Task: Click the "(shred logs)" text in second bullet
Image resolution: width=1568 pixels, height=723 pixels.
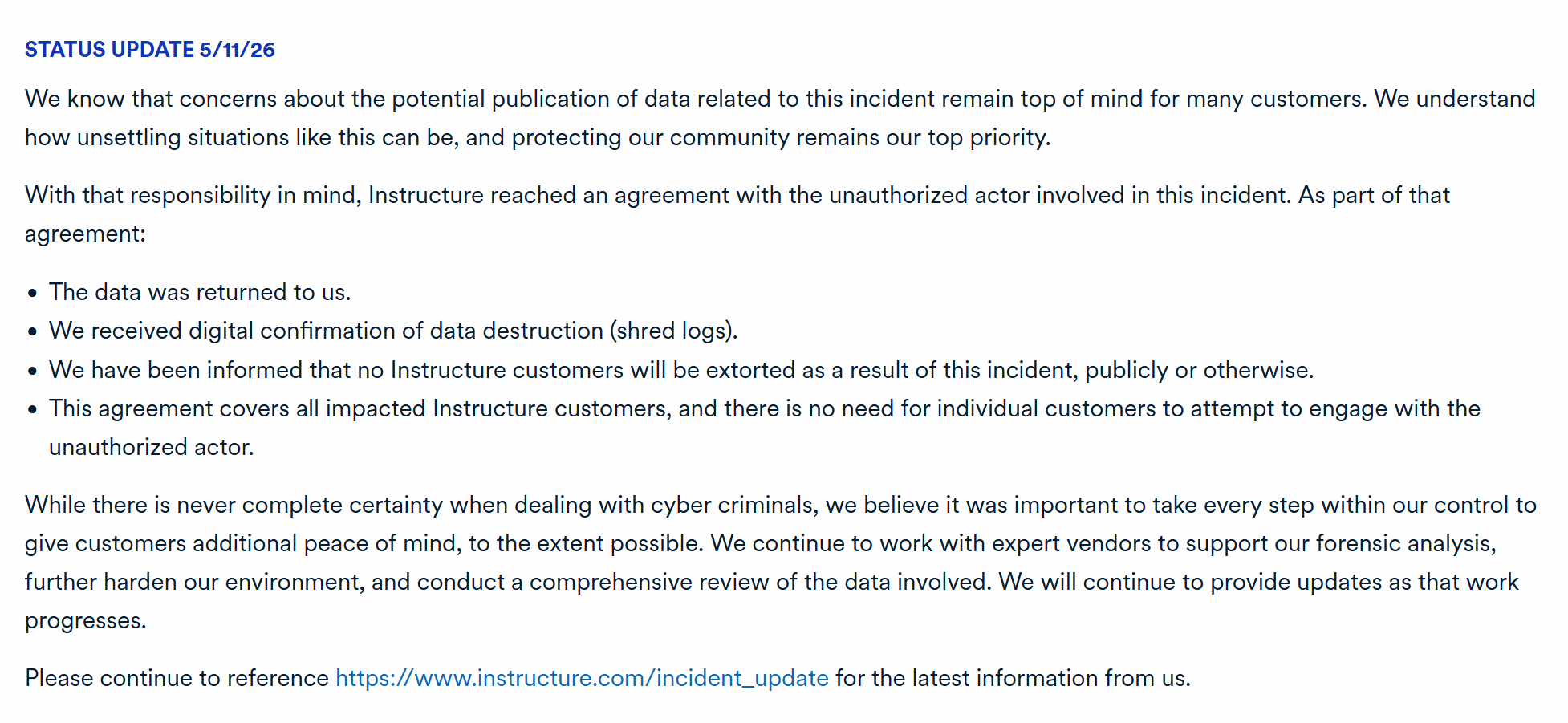Action: 673,331
